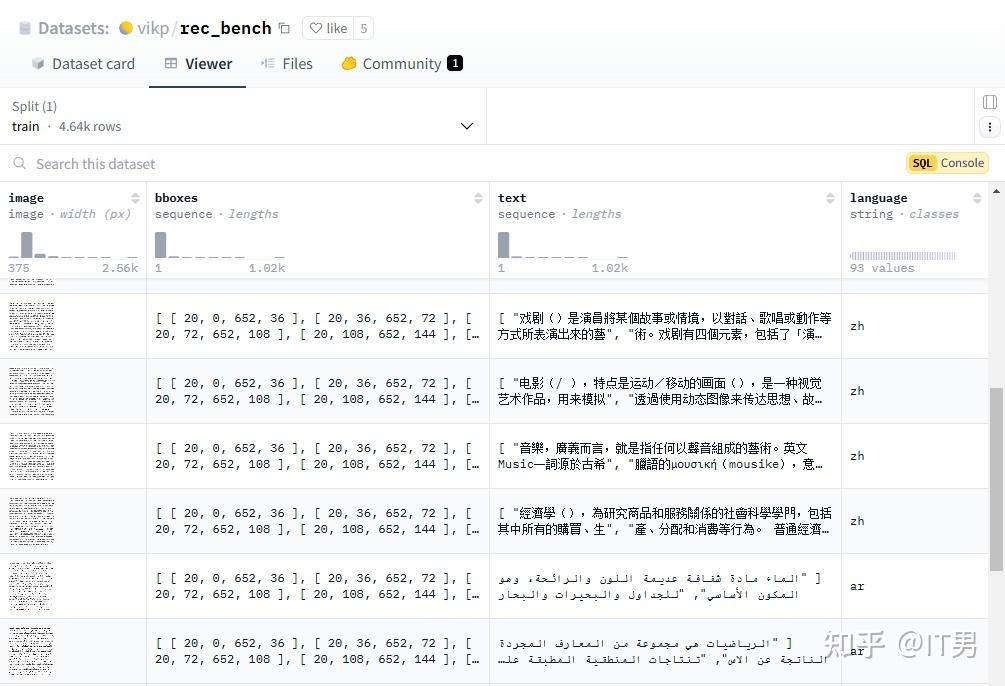The height and width of the screenshot is (686, 1005).
Task: Click the sort arrows on the image column
Action: pyautogui.click(x=134, y=198)
